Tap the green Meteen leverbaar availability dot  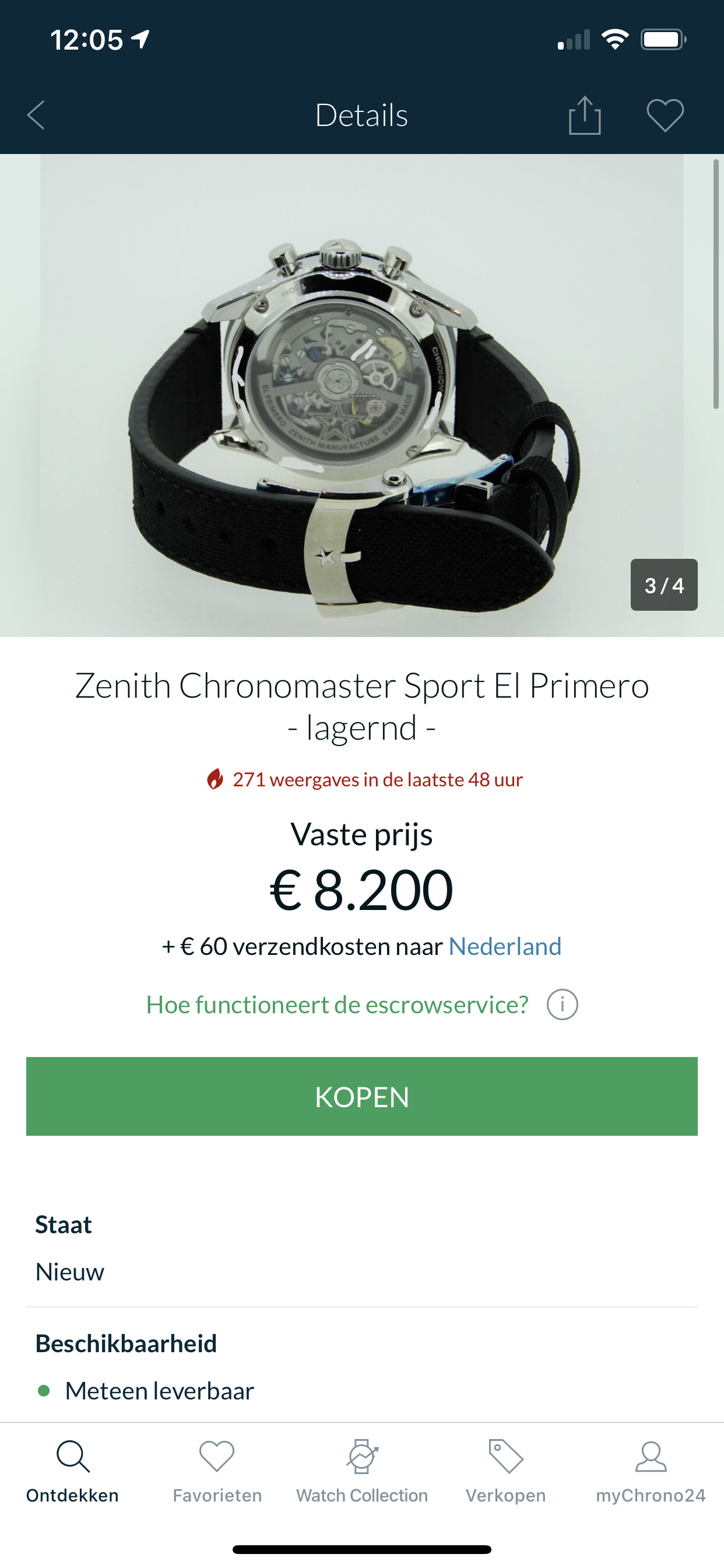(x=44, y=1391)
